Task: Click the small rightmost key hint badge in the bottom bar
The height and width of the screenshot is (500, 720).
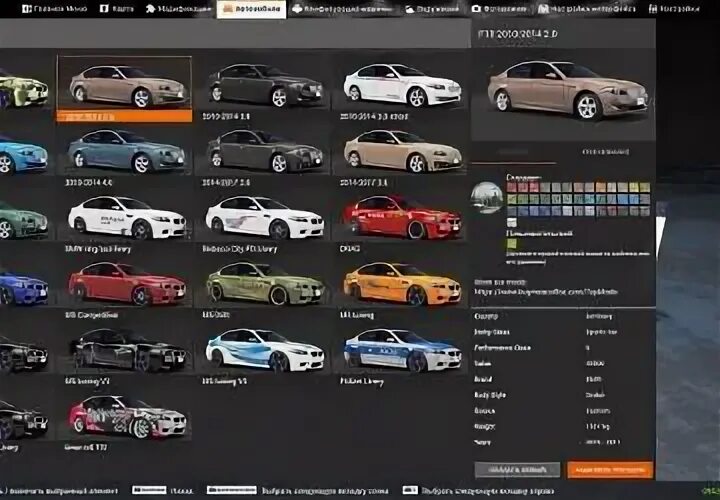Action: [410, 490]
